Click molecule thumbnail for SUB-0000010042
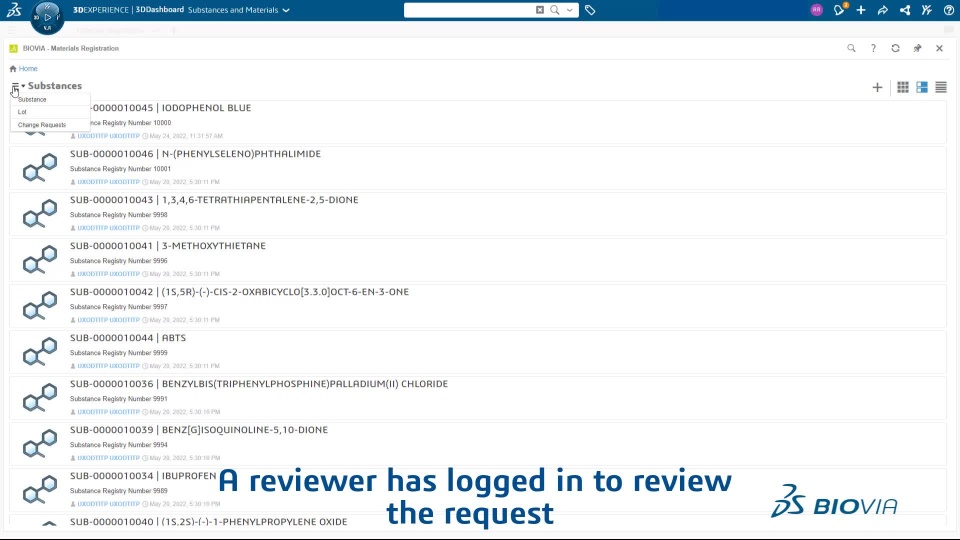 (40, 306)
